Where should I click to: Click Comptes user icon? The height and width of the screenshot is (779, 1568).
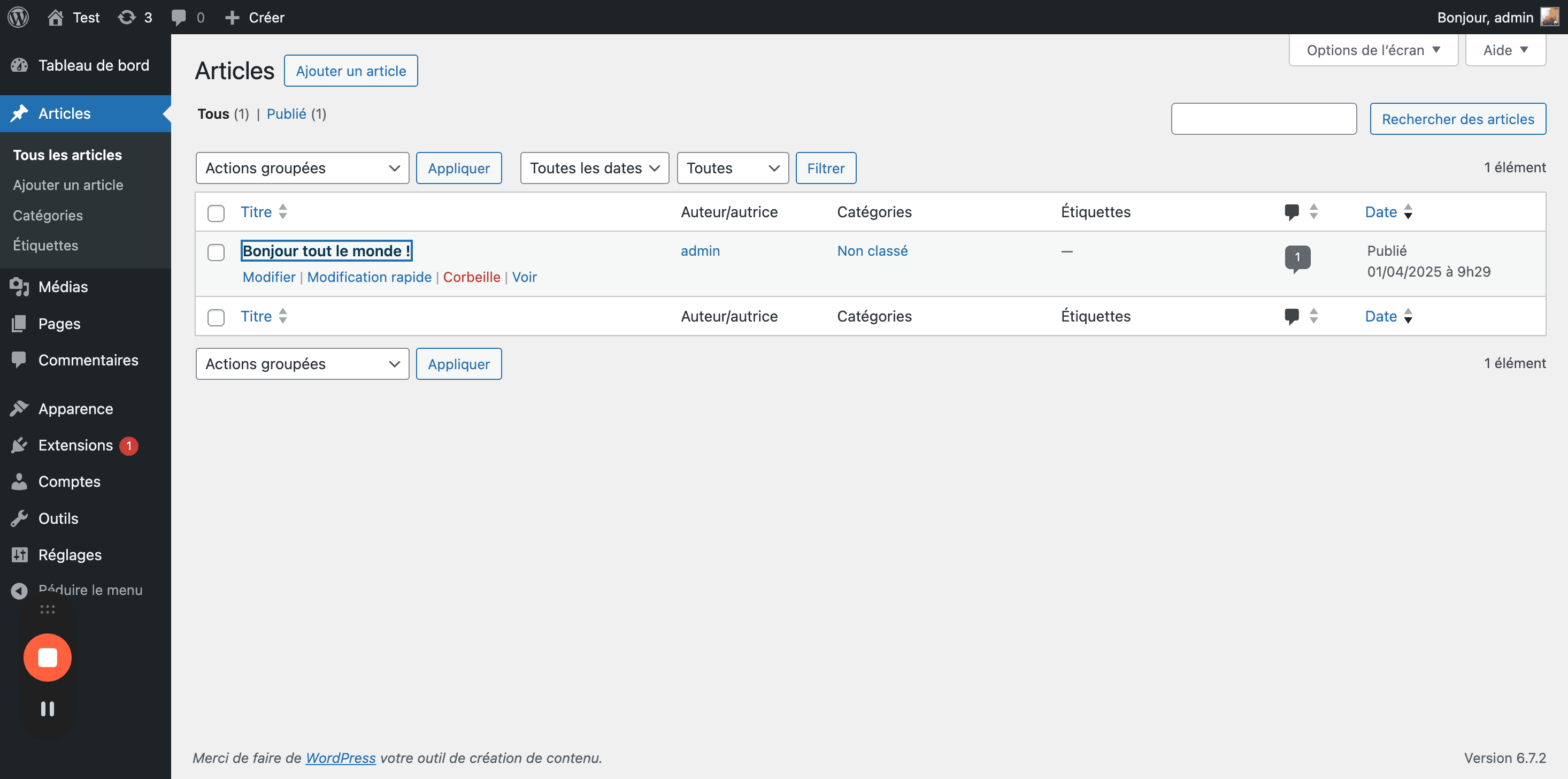tap(19, 481)
